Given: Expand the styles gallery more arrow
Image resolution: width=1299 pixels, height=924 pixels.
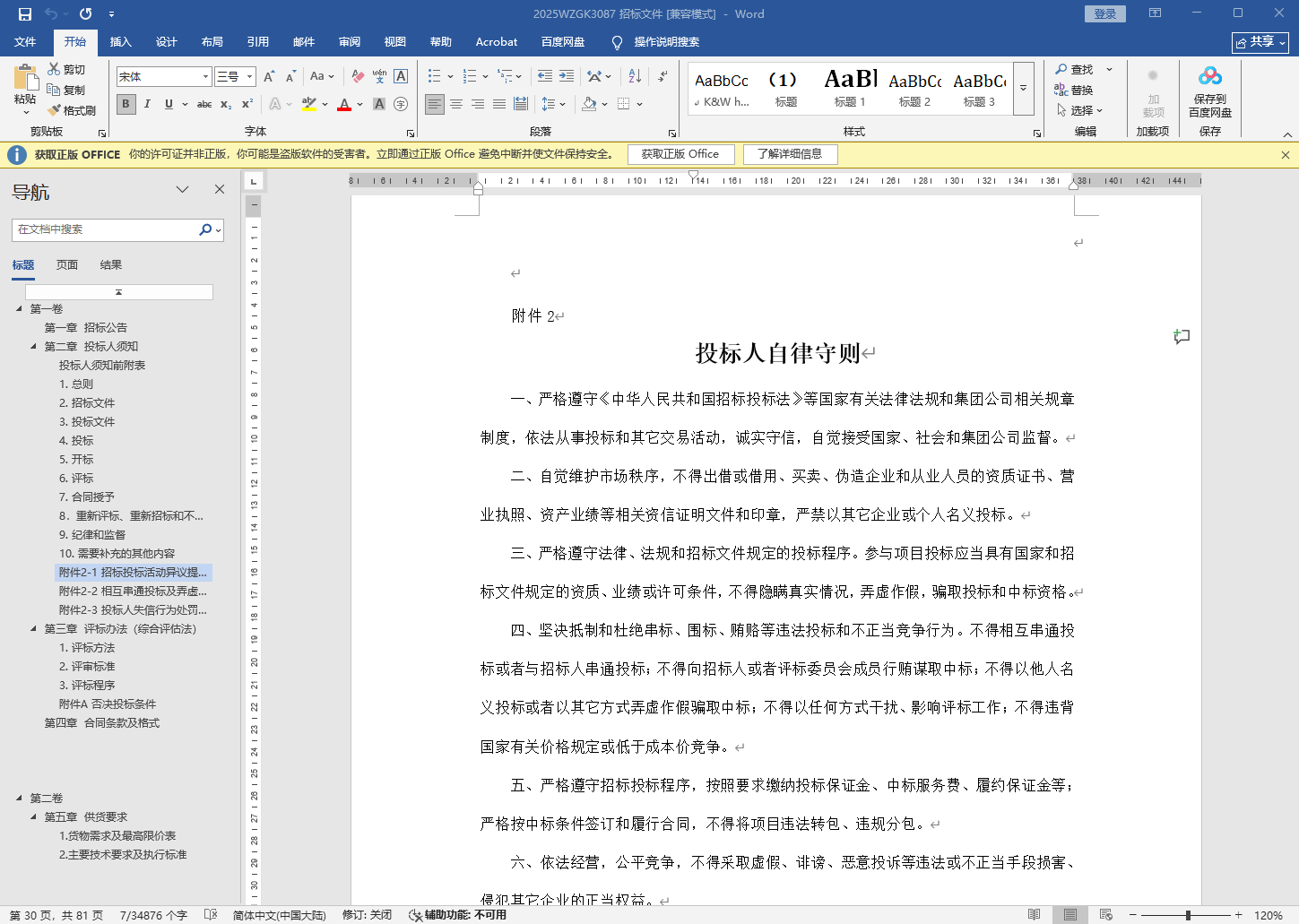Looking at the screenshot, I should coord(1023,89).
